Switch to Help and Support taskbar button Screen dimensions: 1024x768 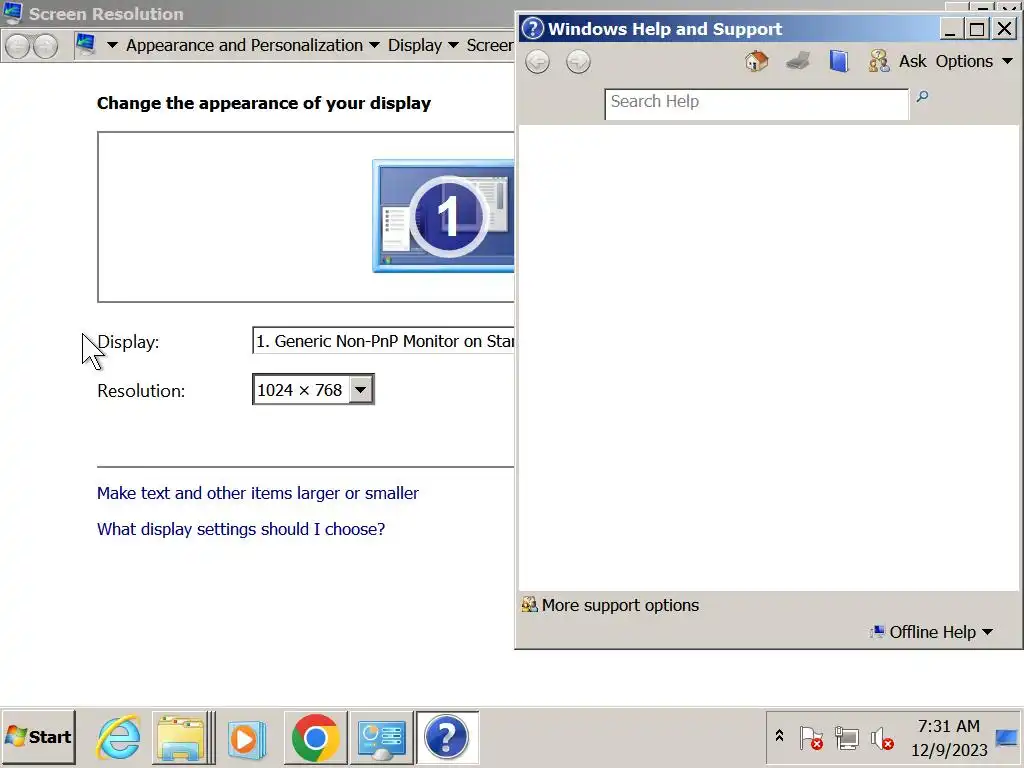coord(447,738)
